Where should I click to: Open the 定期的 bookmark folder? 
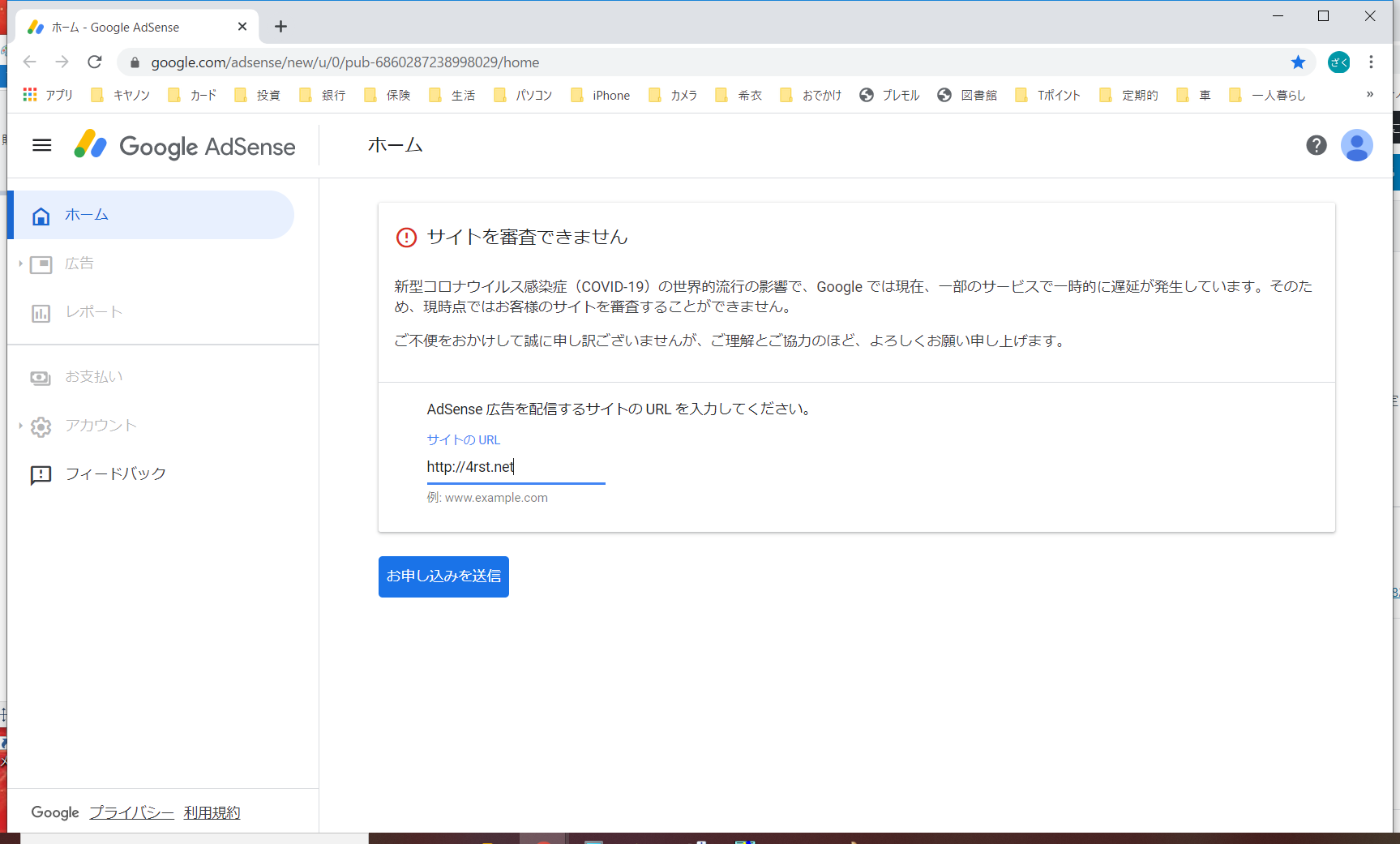pos(1128,95)
